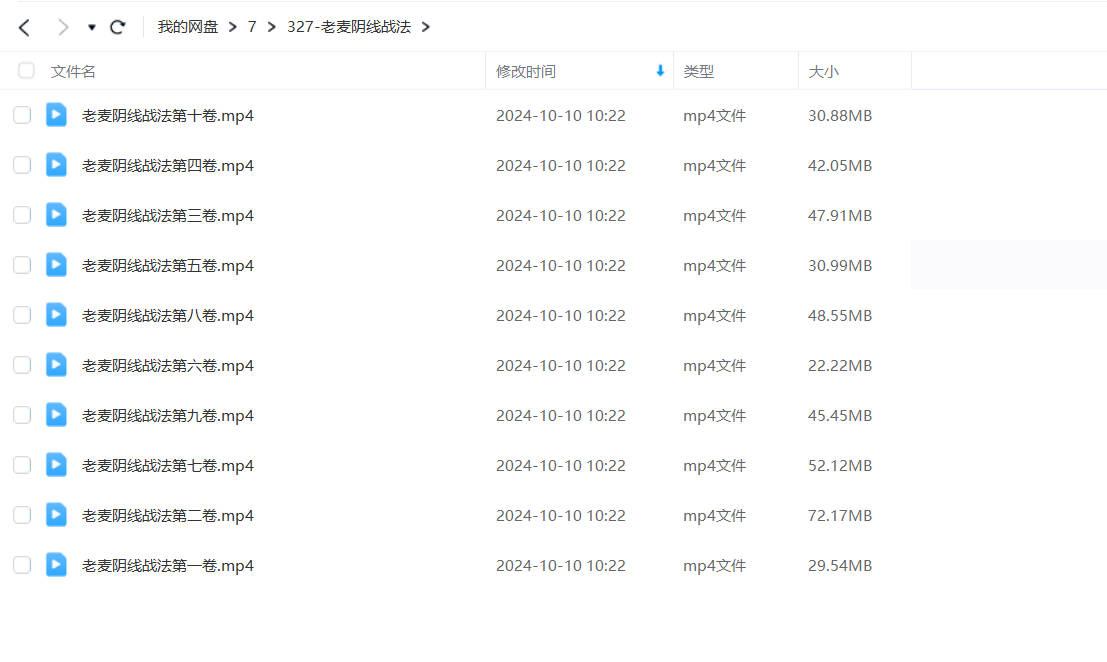Select file name 老麦阴线战法第九卷.mp4

[168, 416]
